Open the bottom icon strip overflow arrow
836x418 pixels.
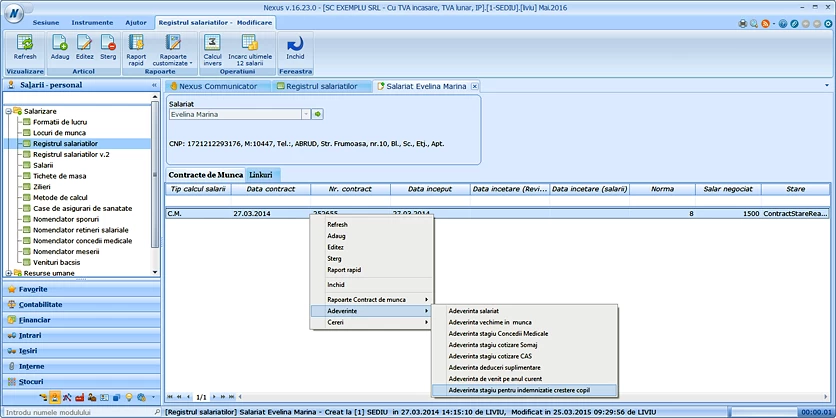point(153,397)
